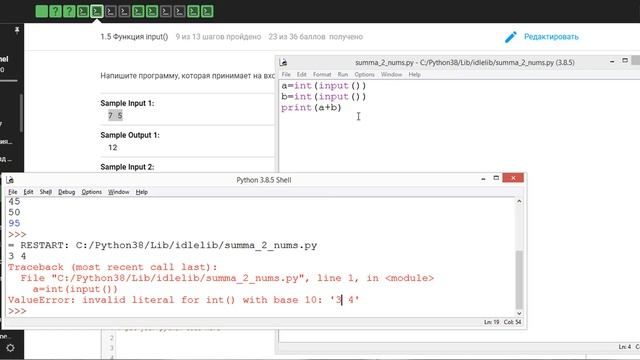Open Help menu in the editor window

pos(414,75)
